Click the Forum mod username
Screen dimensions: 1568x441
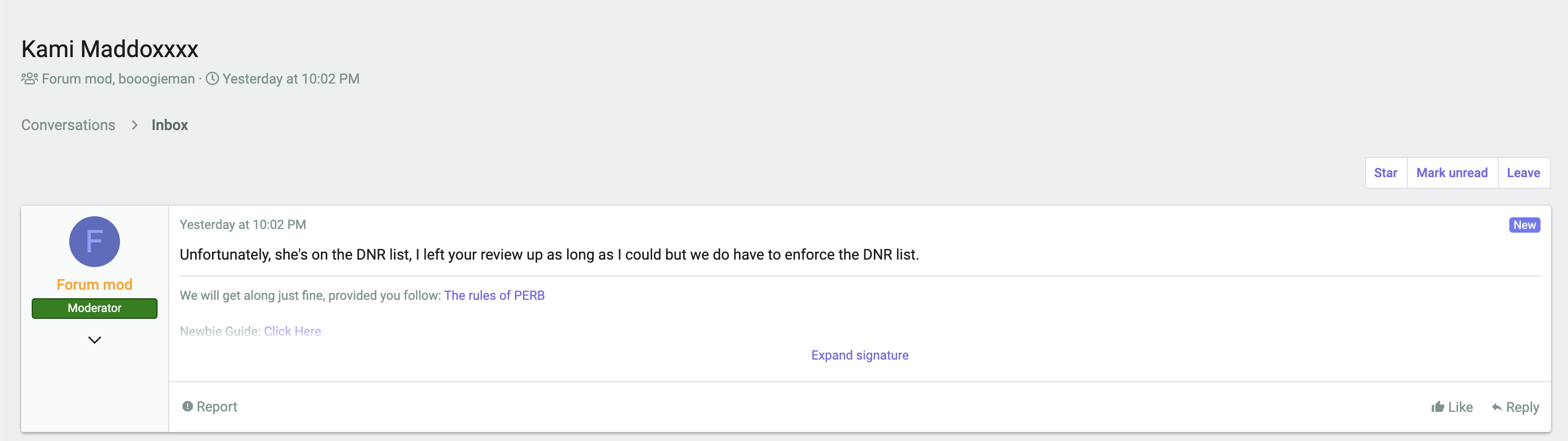click(94, 284)
